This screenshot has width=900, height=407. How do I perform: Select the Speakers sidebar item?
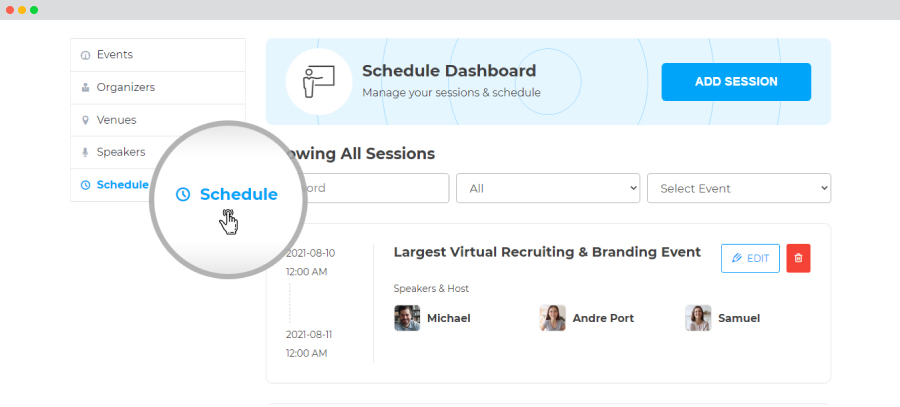pyautogui.click(x=121, y=152)
